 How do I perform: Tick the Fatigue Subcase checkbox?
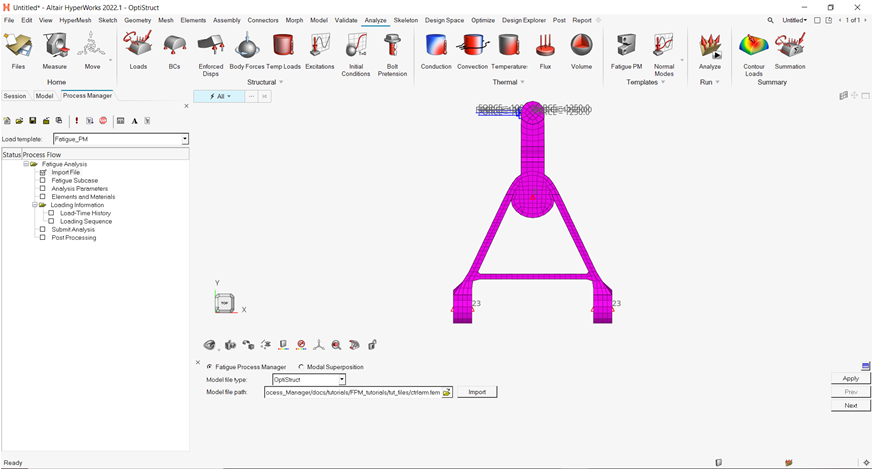tap(43, 180)
